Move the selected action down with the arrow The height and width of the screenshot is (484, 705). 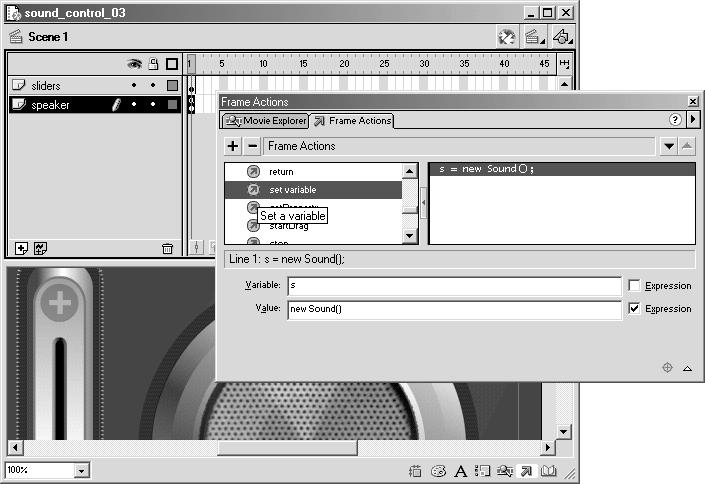point(669,146)
